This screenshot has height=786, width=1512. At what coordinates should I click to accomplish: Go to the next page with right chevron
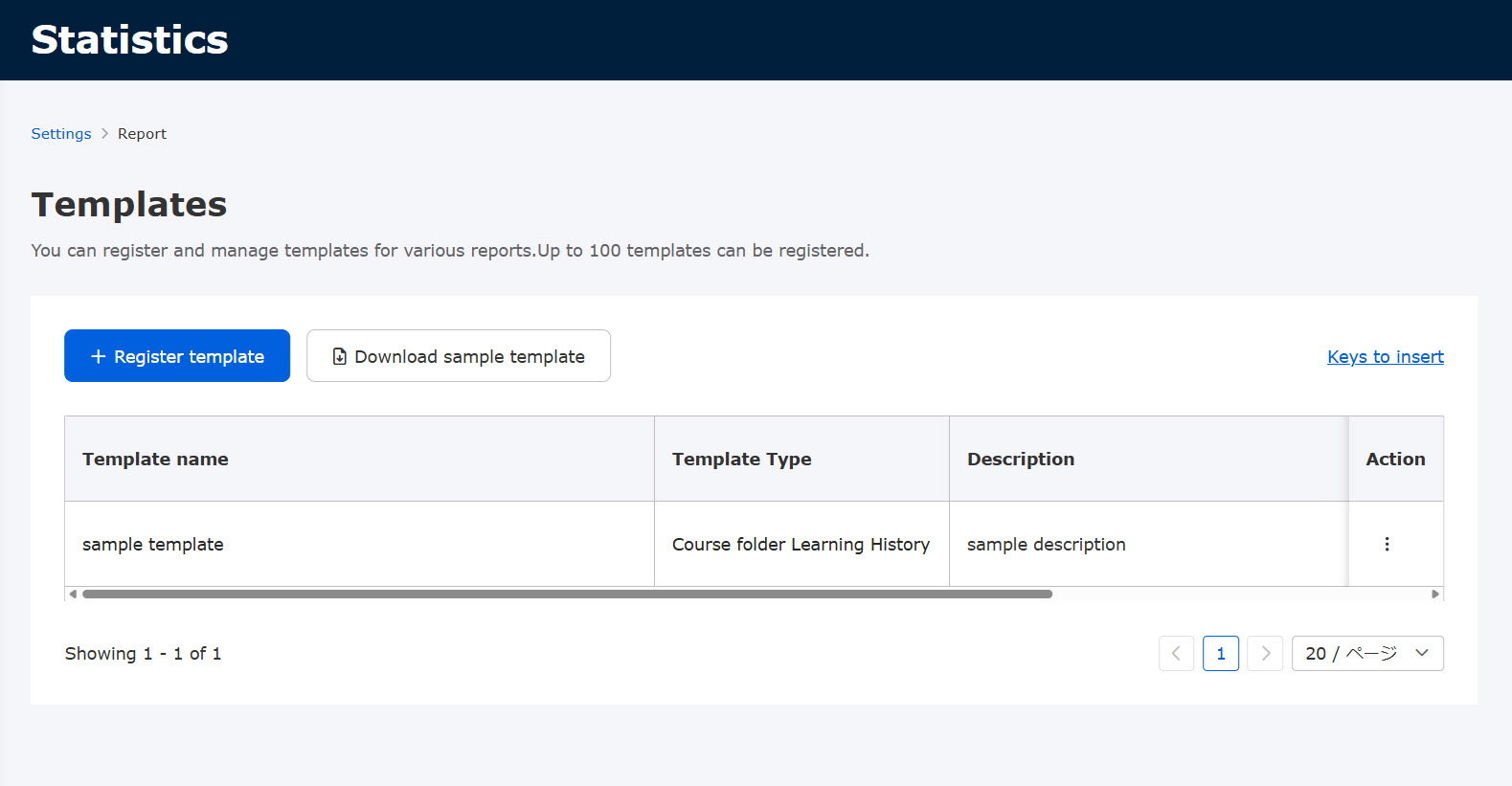(x=1265, y=653)
